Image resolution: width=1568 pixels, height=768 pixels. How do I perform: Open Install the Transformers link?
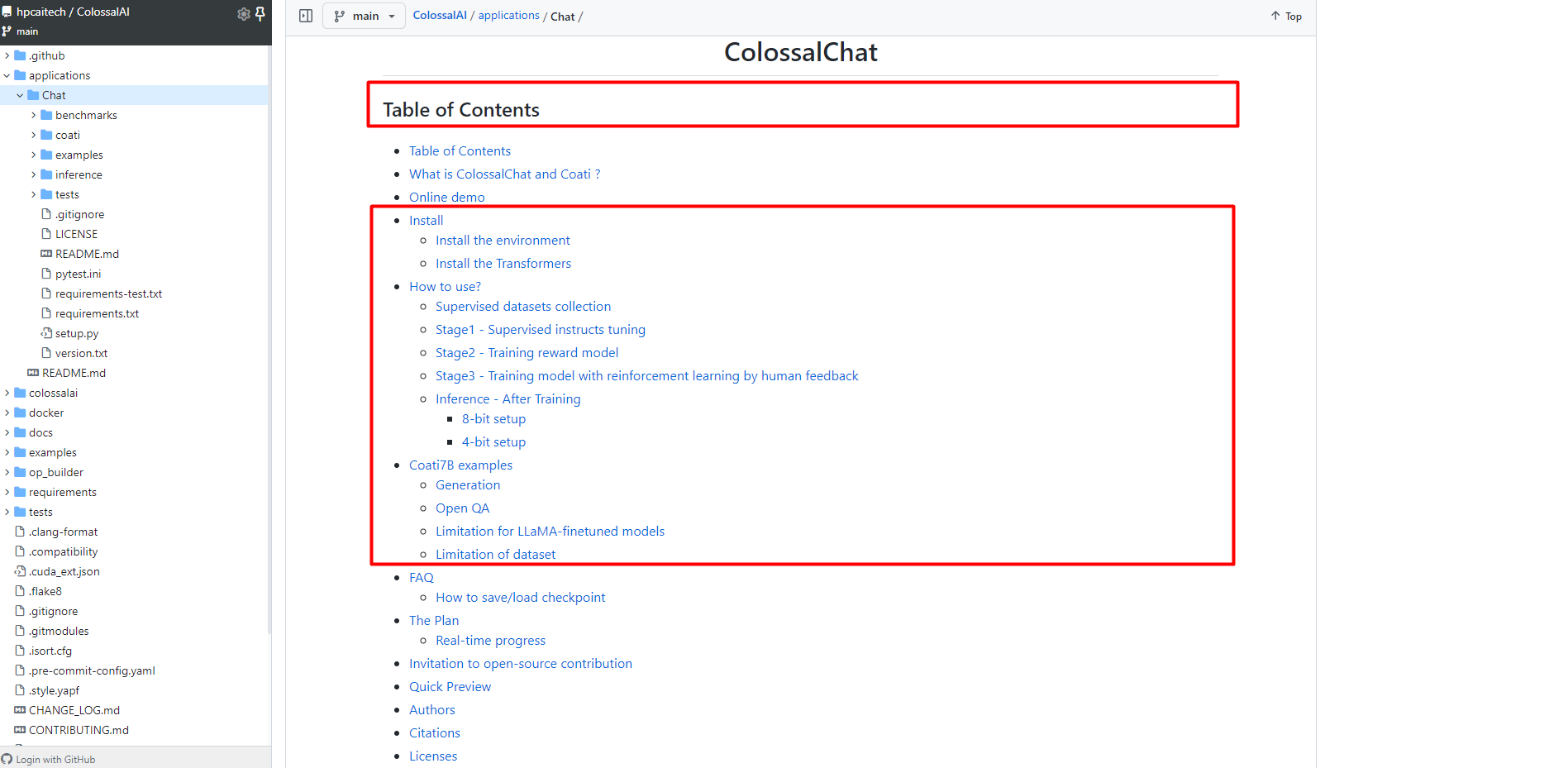(x=503, y=263)
